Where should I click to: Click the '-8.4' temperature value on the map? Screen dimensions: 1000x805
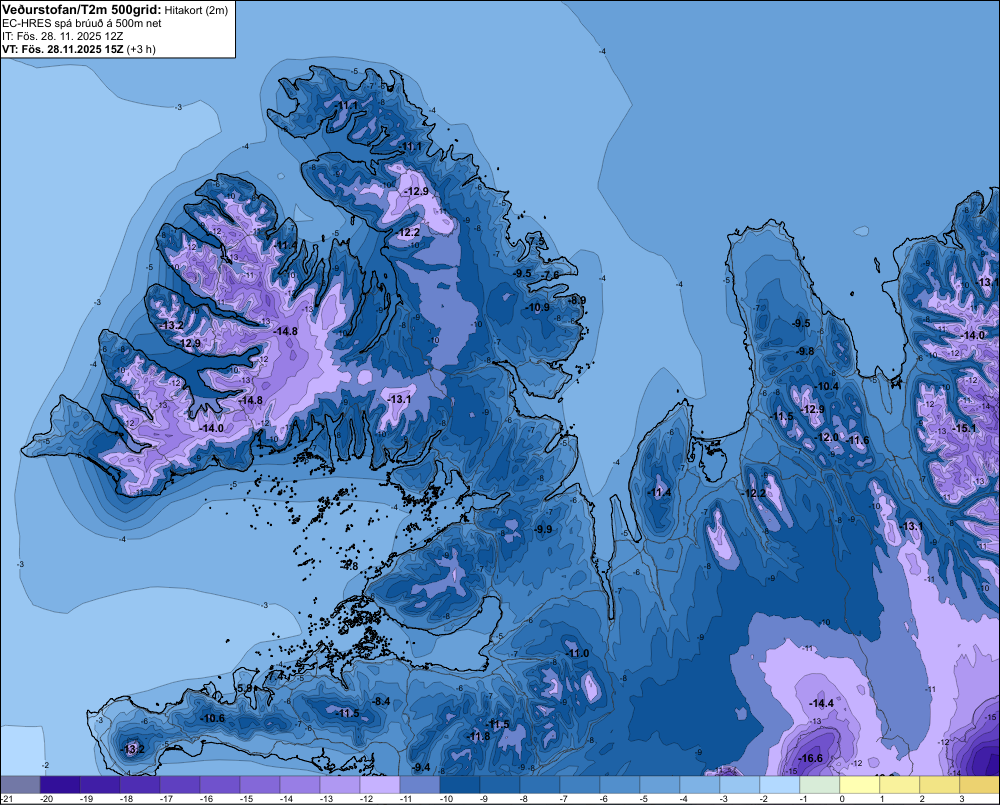[381, 702]
